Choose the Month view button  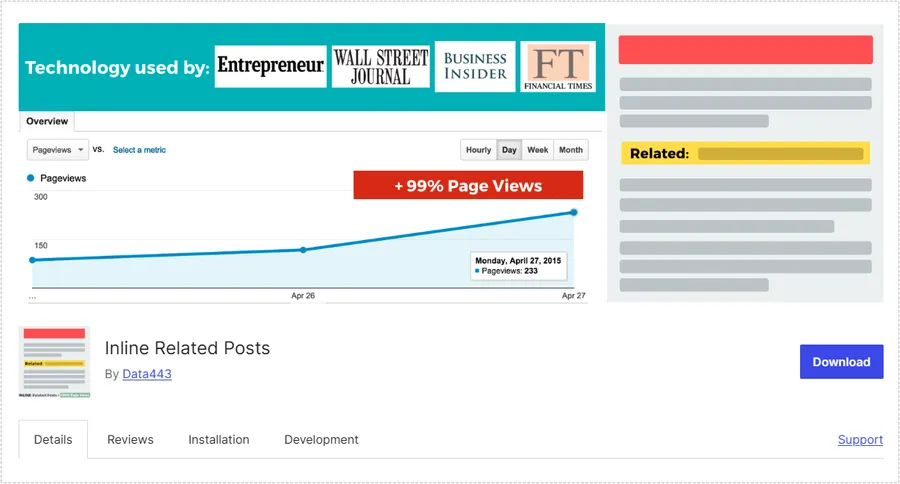click(571, 150)
